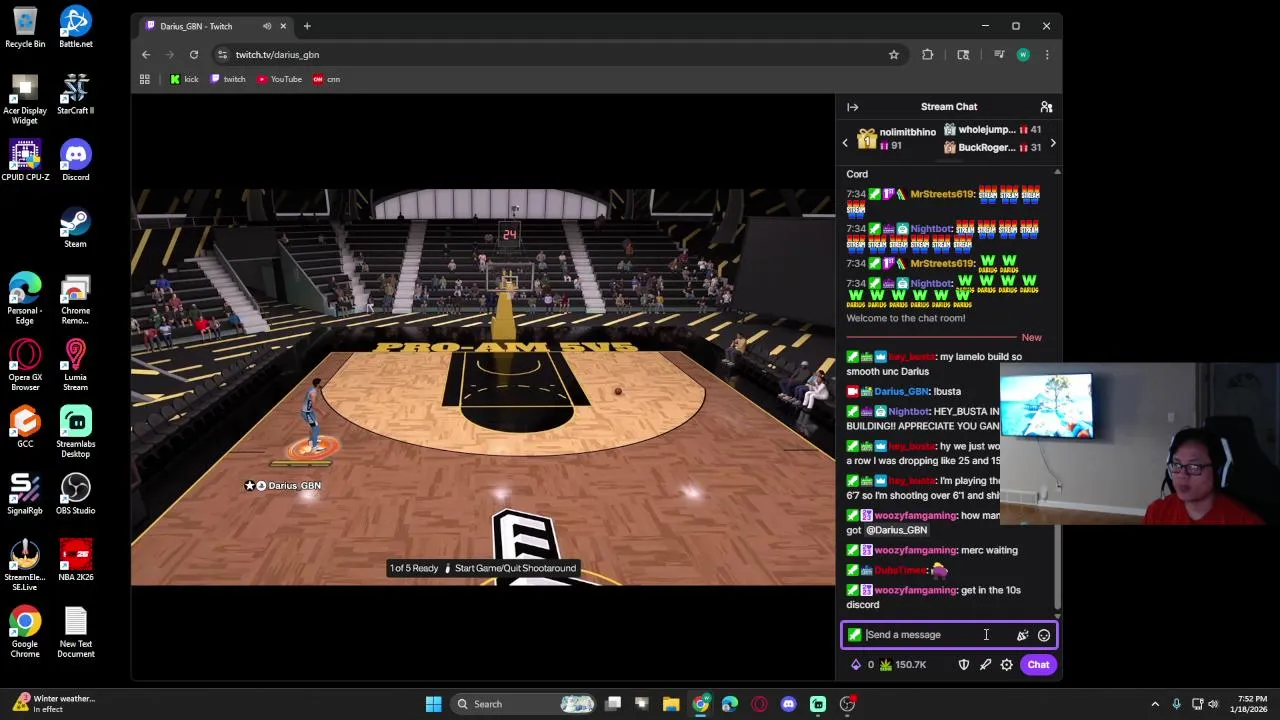1280x720 pixels.
Task: Open wholejump top gifter entry
Action: click(994, 130)
